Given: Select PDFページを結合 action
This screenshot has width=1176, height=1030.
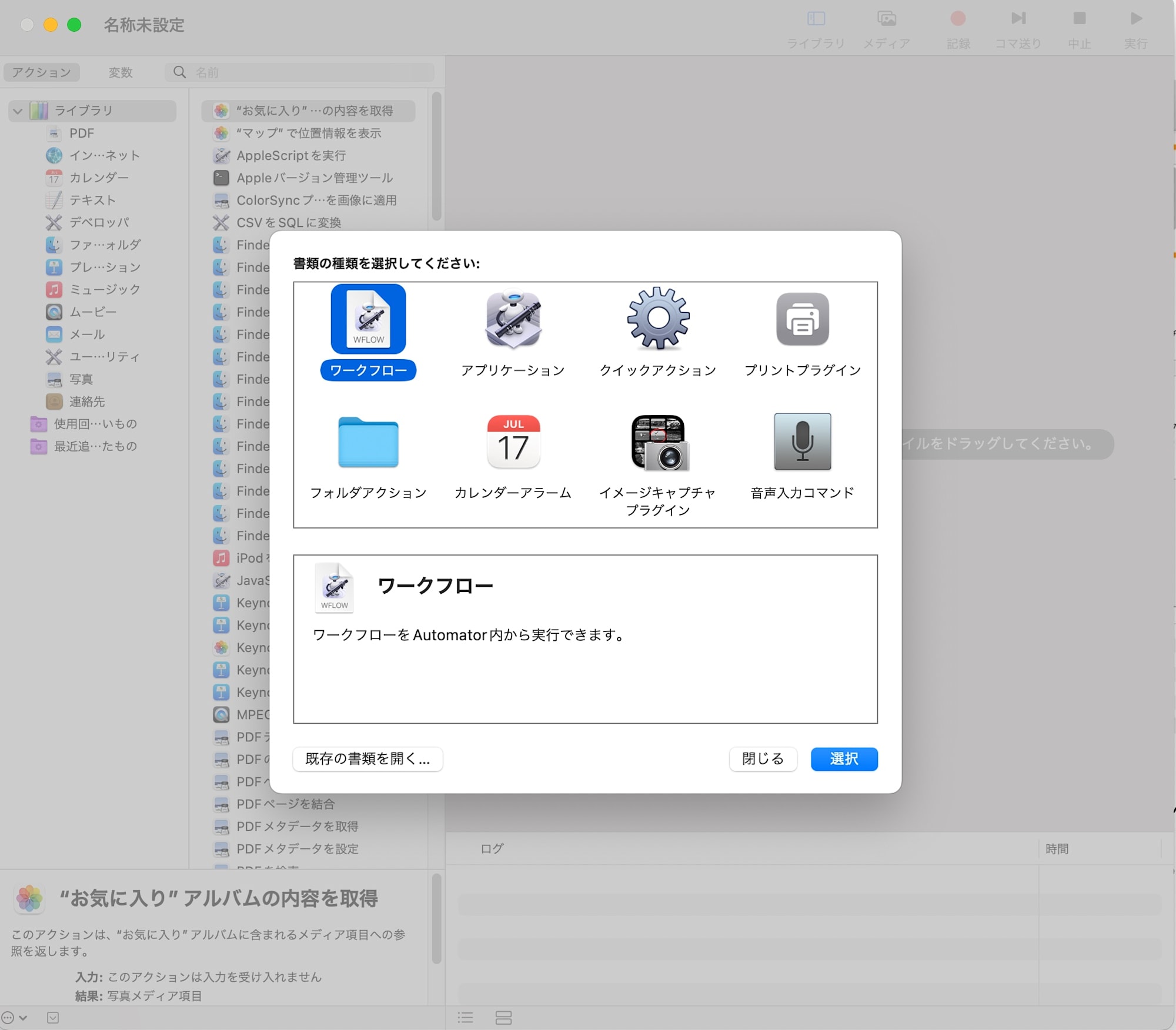Looking at the screenshot, I should point(274,804).
